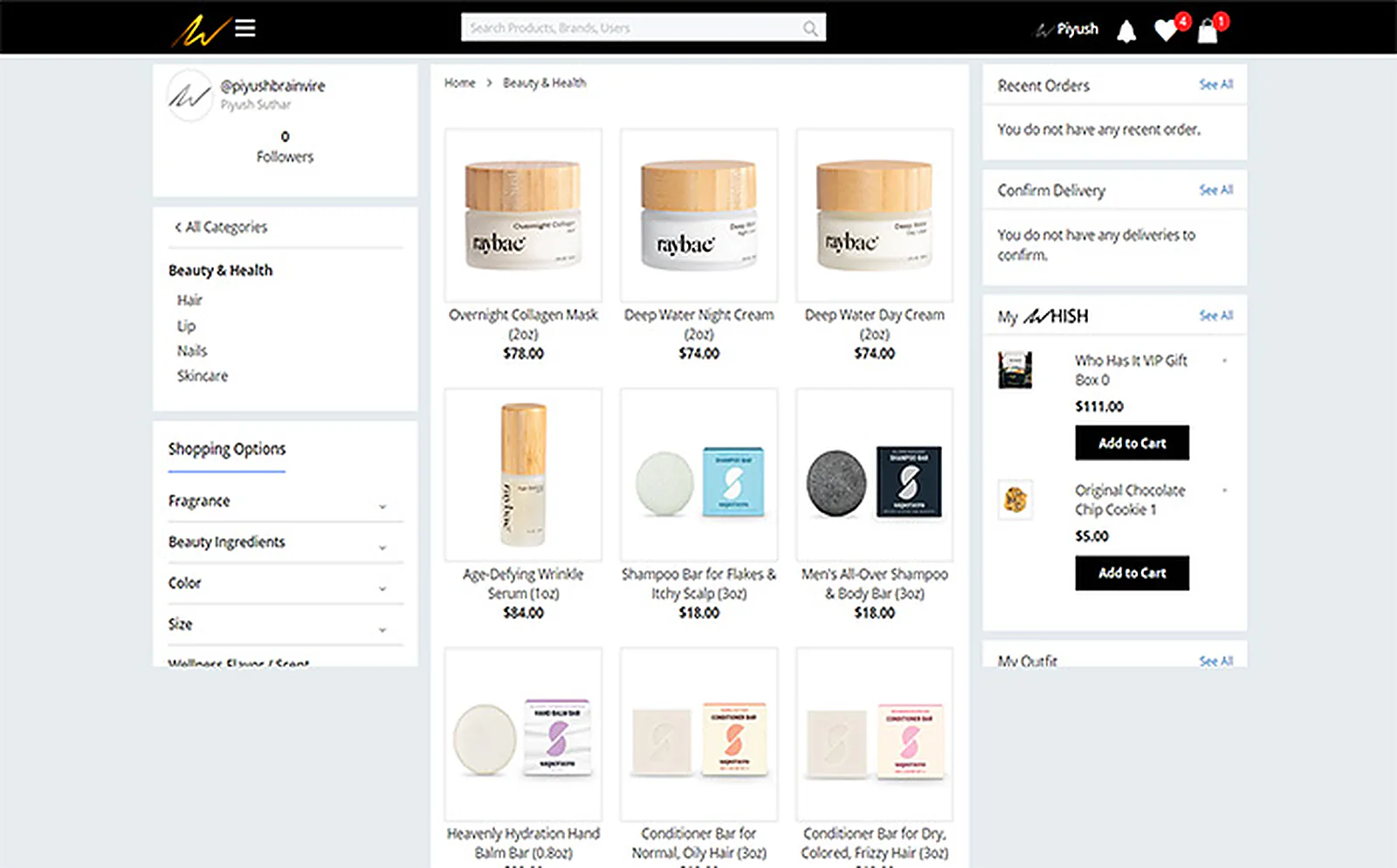
Task: See all Confirm Delivery items
Action: click(x=1215, y=189)
